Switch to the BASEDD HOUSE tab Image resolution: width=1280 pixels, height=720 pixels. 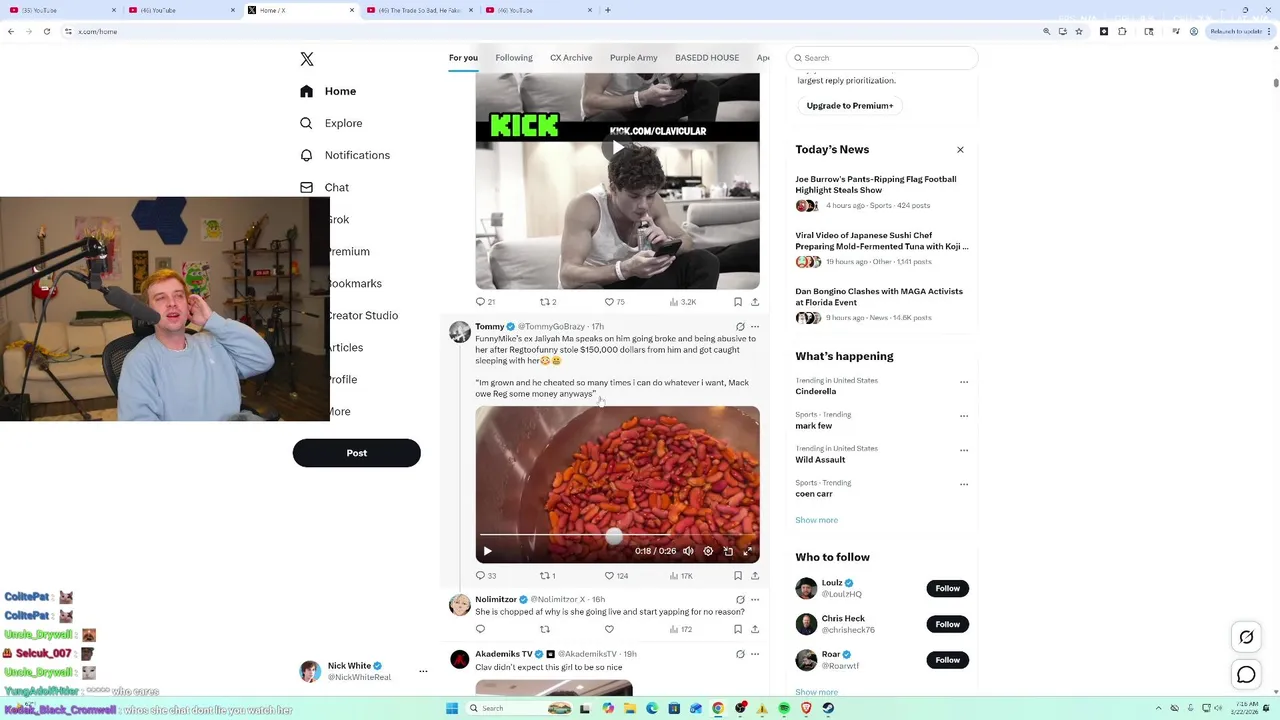[x=707, y=58]
